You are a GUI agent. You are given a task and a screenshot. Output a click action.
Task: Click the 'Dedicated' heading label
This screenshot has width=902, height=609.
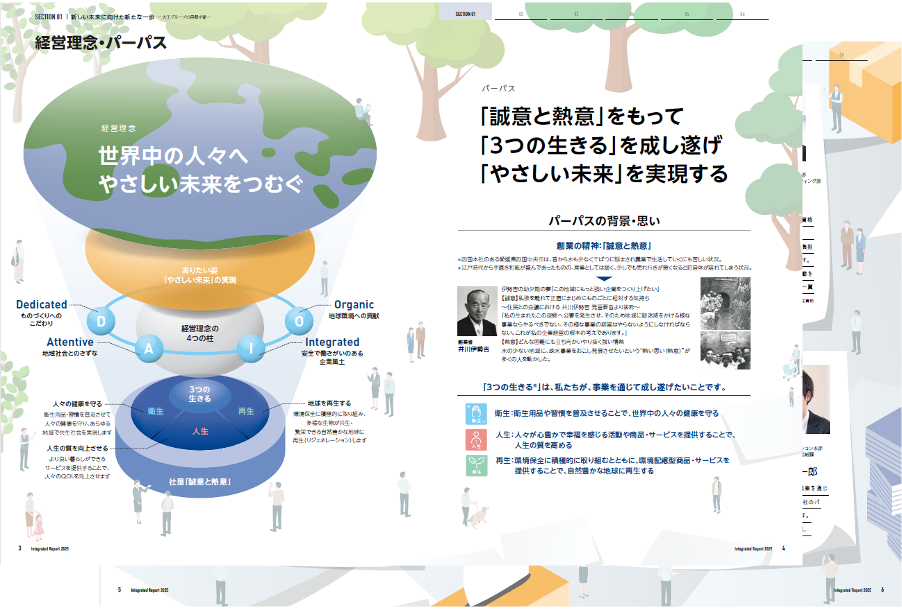[x=42, y=305]
